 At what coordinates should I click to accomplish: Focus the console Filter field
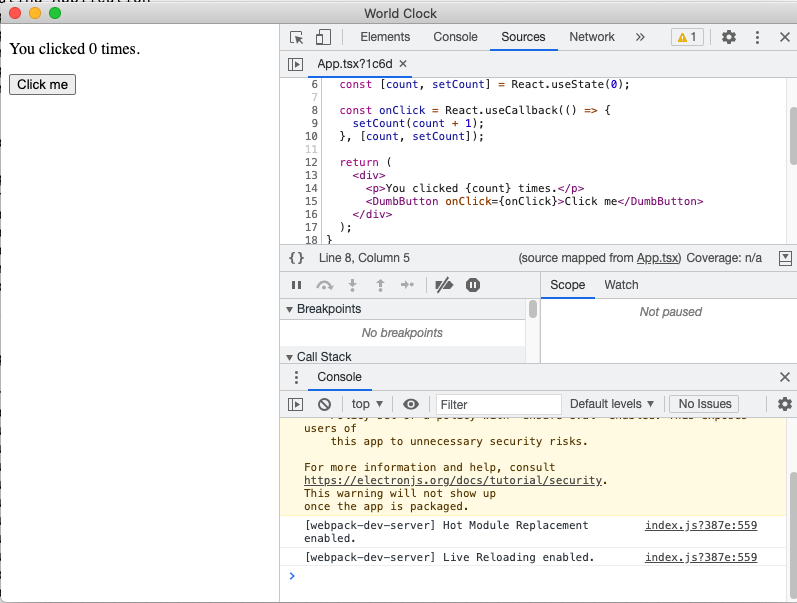point(499,405)
